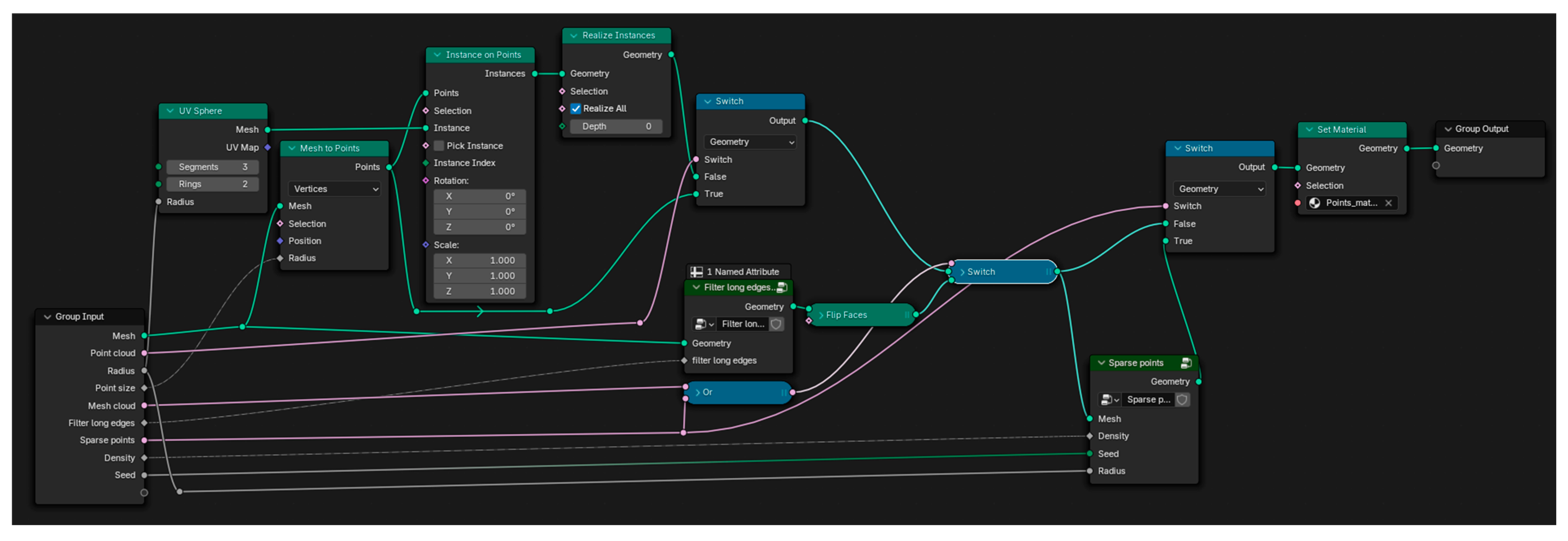The width and height of the screenshot is (1568, 541).
Task: Uncheck the Realize All checkbox
Action: (575, 109)
